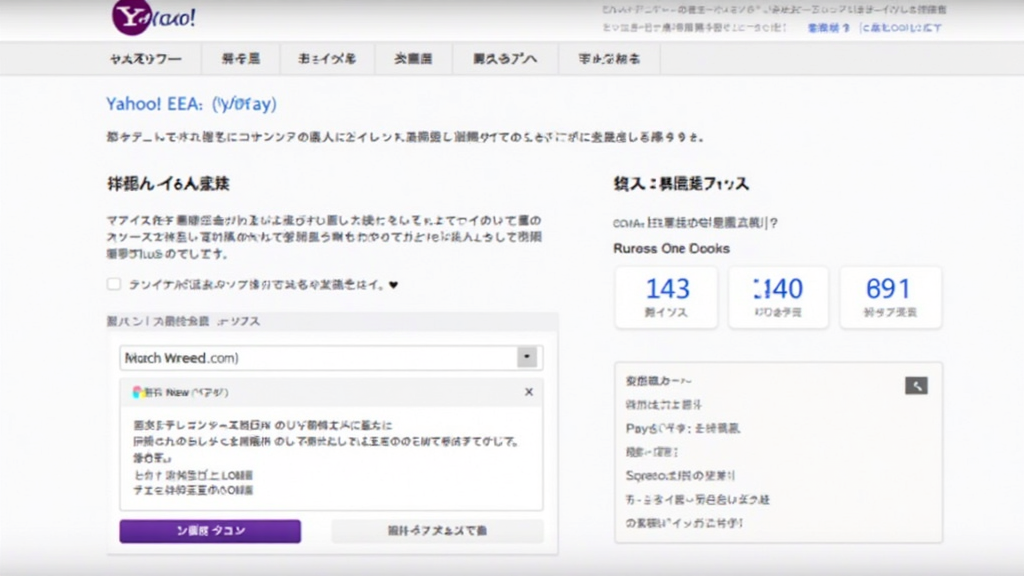Viewport: 1024px width, 576px height.
Task: Click the dark wrench icon in the right panel
Action: 916,385
